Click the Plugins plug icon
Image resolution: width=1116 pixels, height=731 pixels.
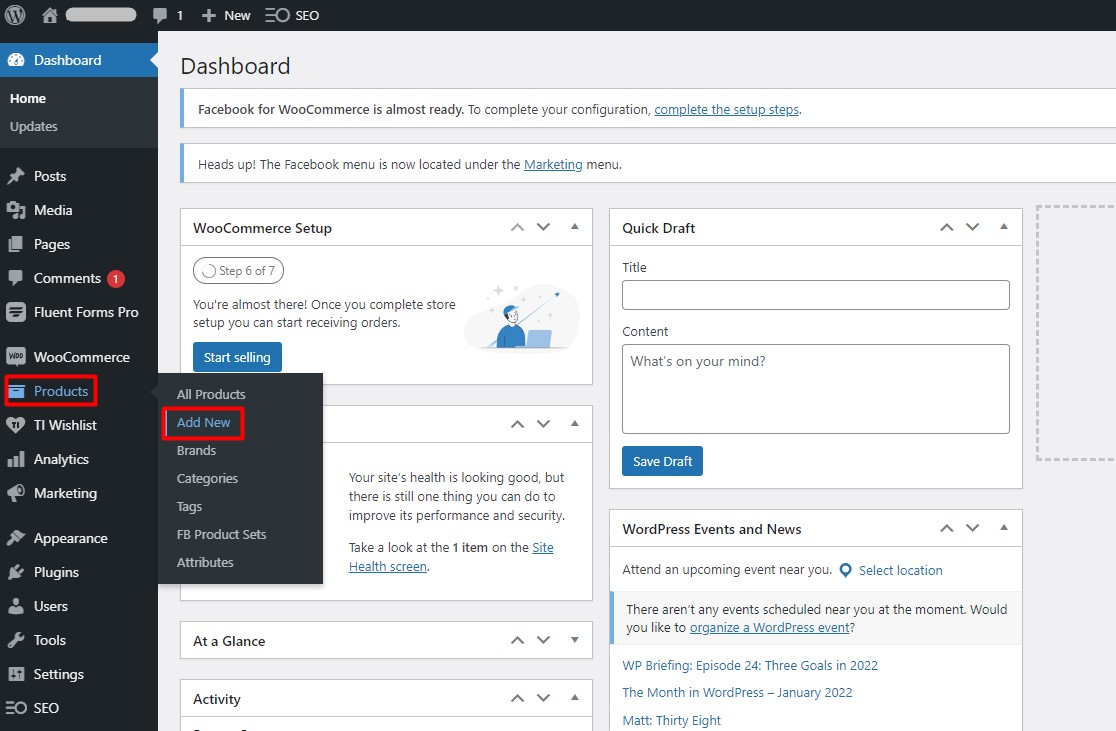(16, 572)
